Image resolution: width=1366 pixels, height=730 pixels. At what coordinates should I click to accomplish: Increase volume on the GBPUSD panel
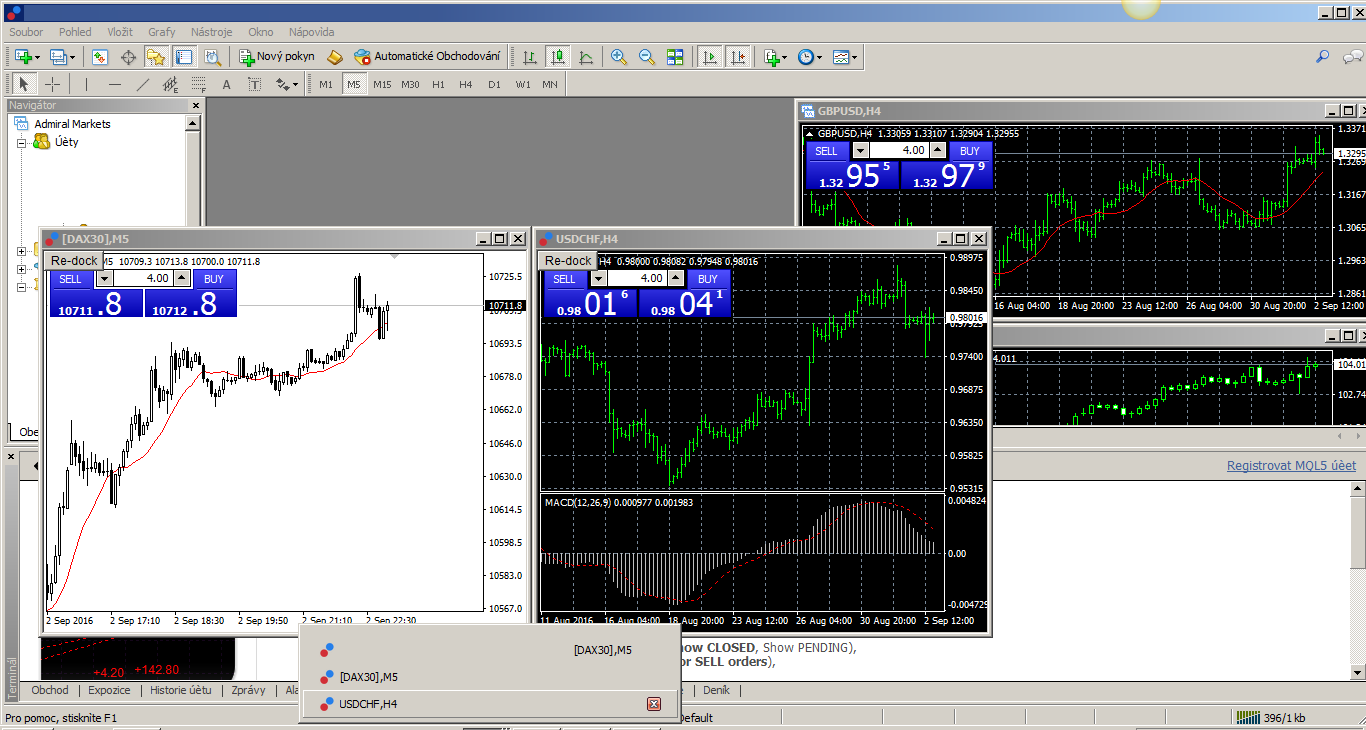pyautogui.click(x=937, y=151)
